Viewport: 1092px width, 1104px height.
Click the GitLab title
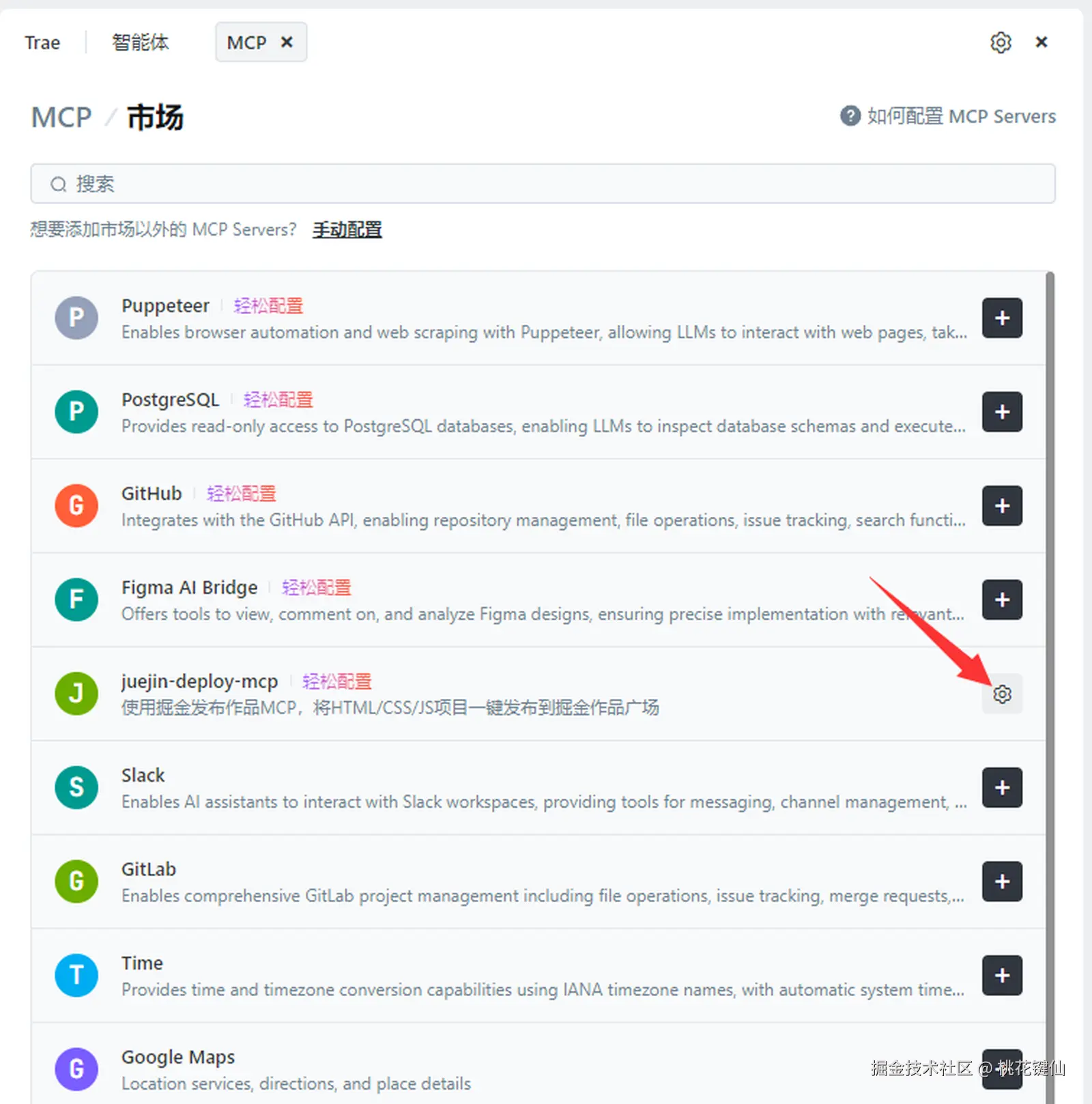(x=148, y=869)
